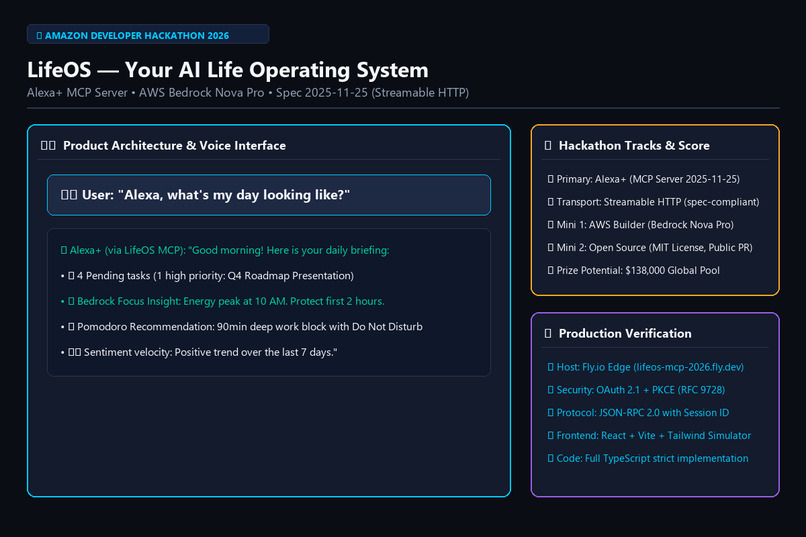
Task: Click the Product Architecture & Voice Interface heading
Action: pos(163,145)
